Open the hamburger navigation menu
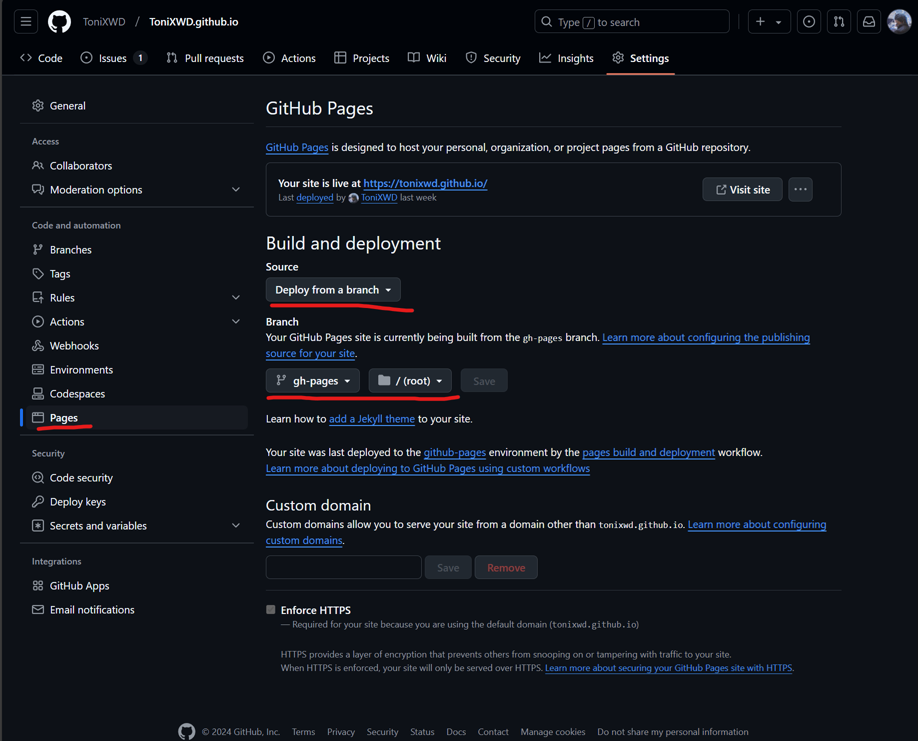The image size is (918, 741). [26, 22]
